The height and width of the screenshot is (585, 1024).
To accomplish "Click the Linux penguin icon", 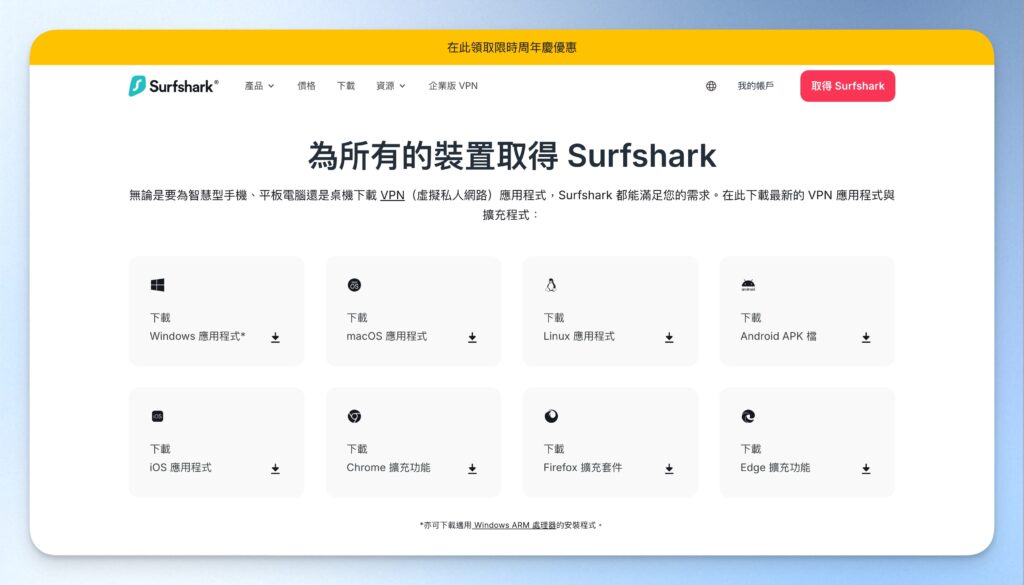I will click(x=551, y=285).
